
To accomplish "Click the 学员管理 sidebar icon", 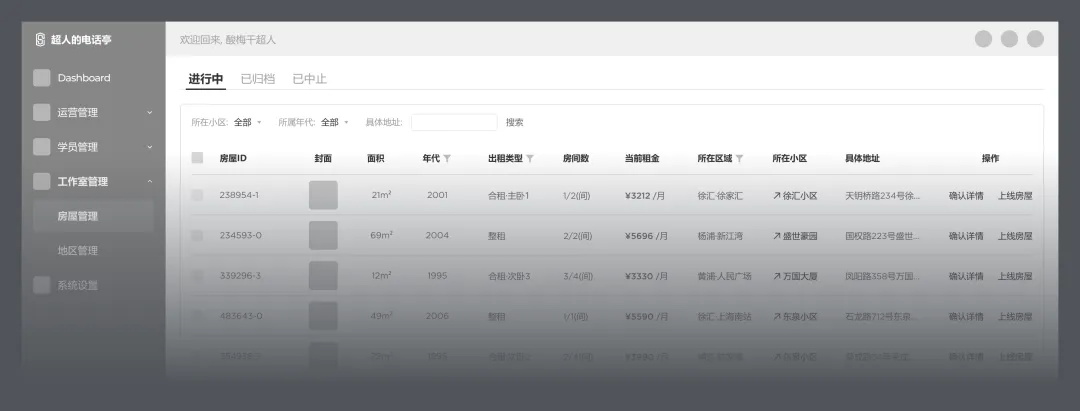I will click(41, 147).
